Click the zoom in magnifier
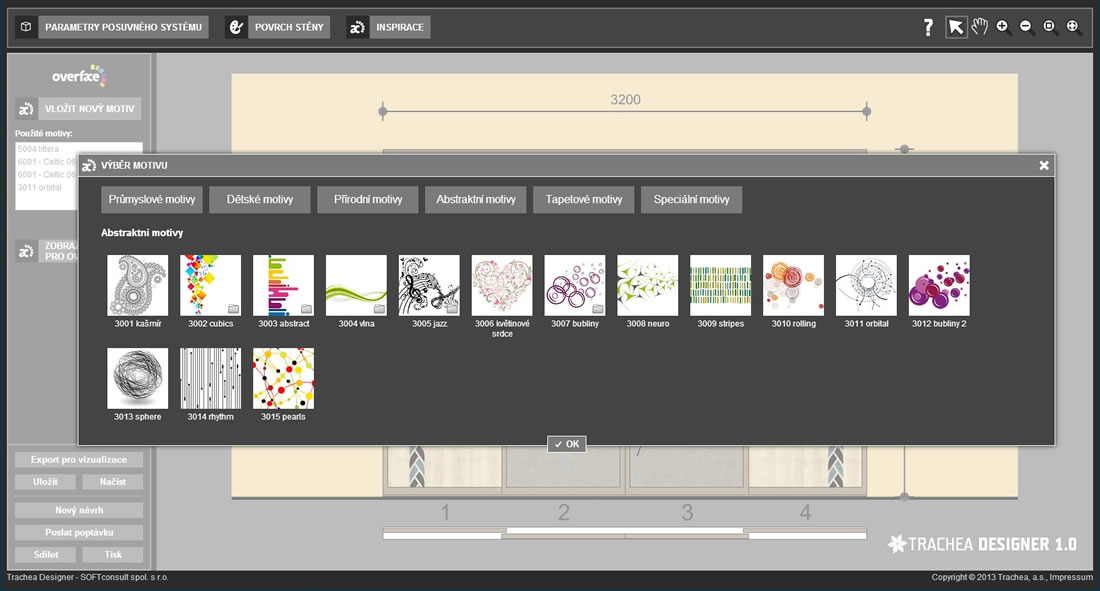The image size is (1100, 591). click(1003, 27)
